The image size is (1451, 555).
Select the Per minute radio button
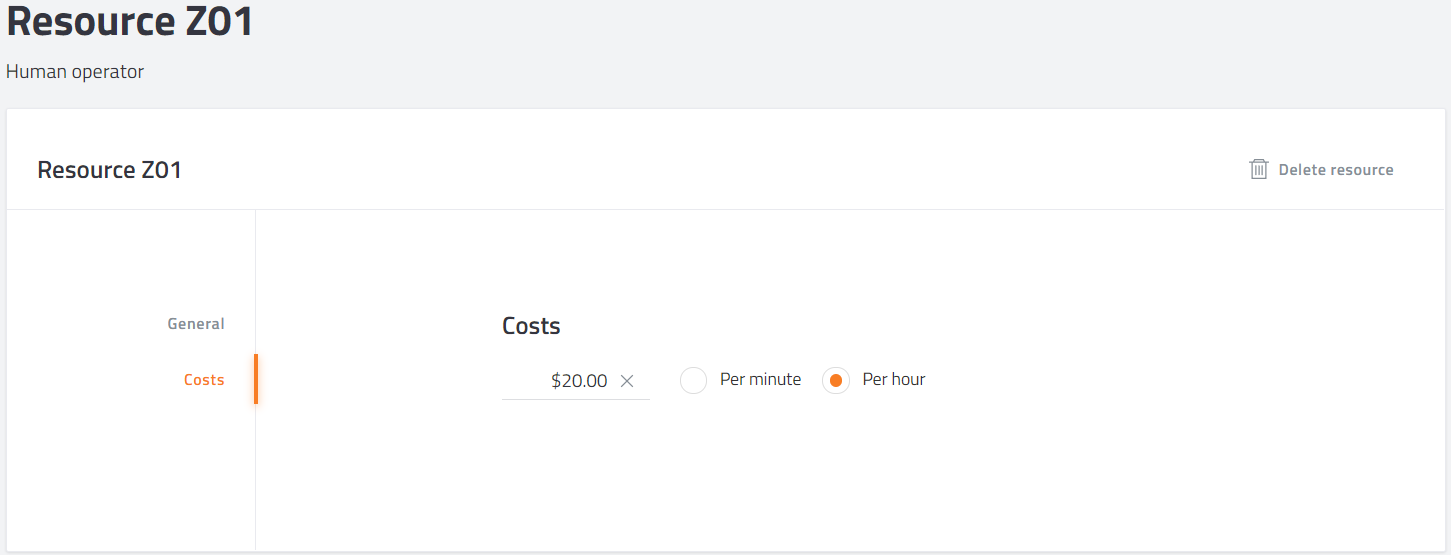pos(694,381)
